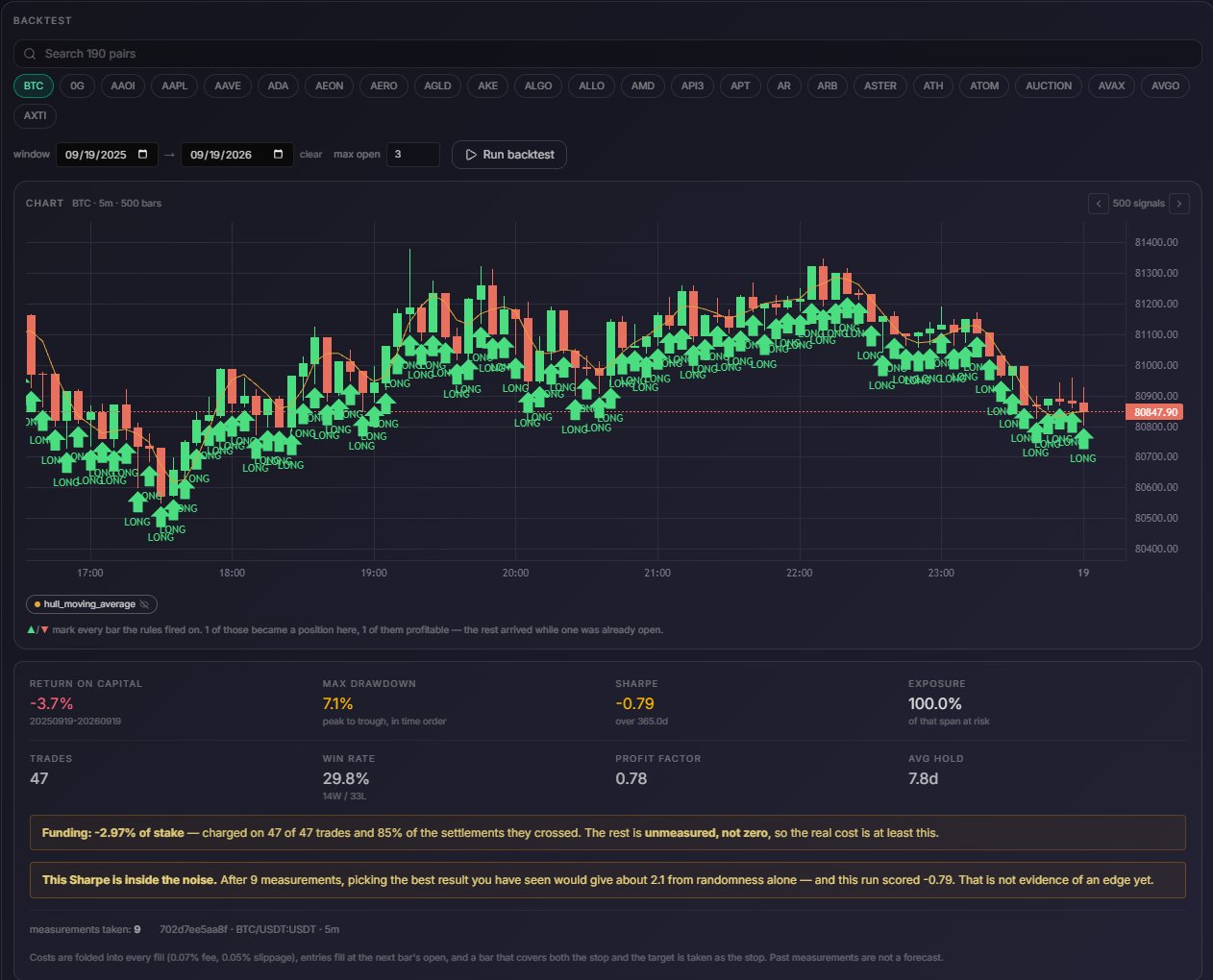This screenshot has width=1213, height=980.
Task: Click the Run backtest button
Action: [509, 155]
